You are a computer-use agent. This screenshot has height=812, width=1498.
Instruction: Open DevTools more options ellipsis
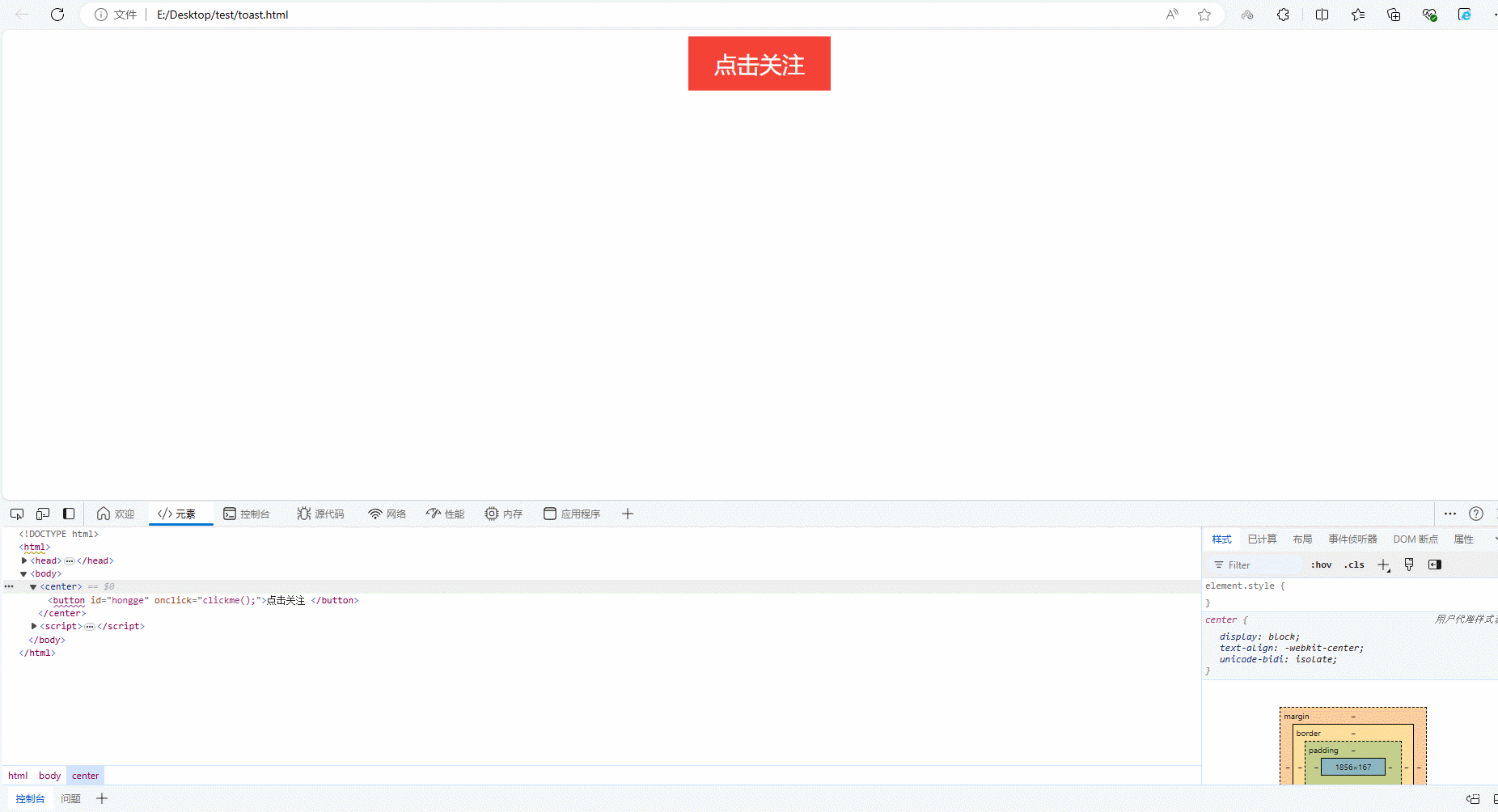1450,514
